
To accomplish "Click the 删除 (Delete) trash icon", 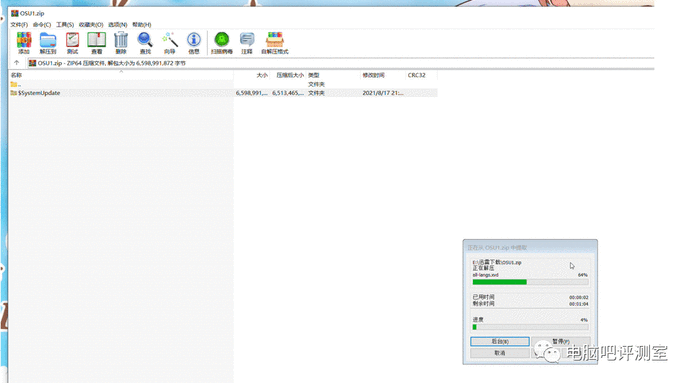I will pos(121,43).
